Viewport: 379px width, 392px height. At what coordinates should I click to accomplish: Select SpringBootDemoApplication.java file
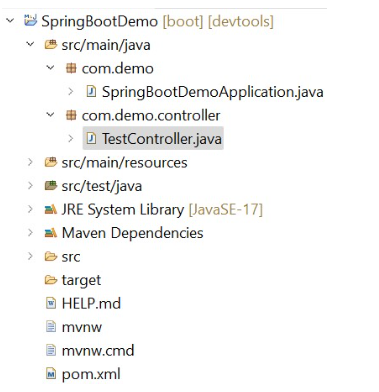pos(212,92)
